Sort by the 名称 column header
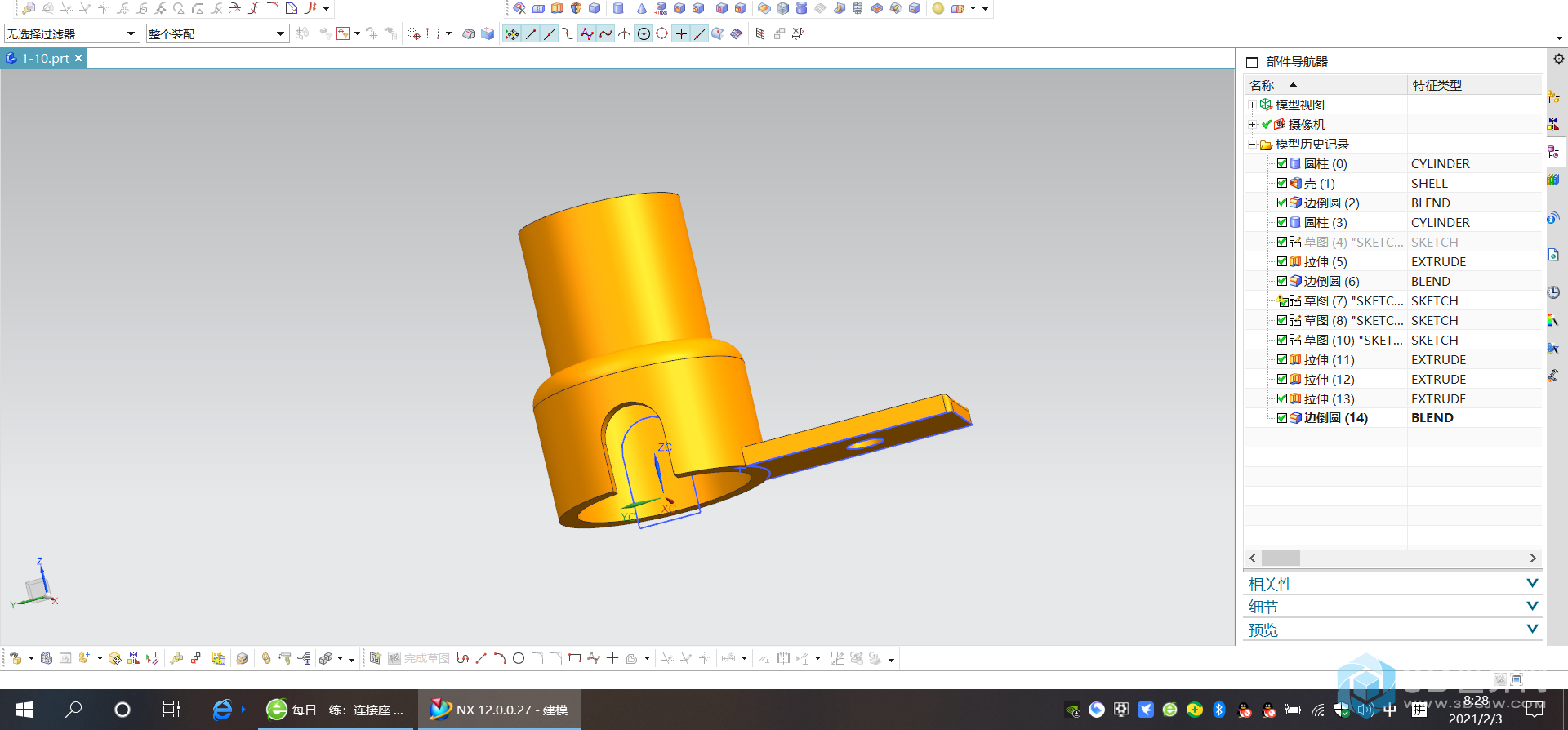This screenshot has width=1568, height=730. (1325, 85)
